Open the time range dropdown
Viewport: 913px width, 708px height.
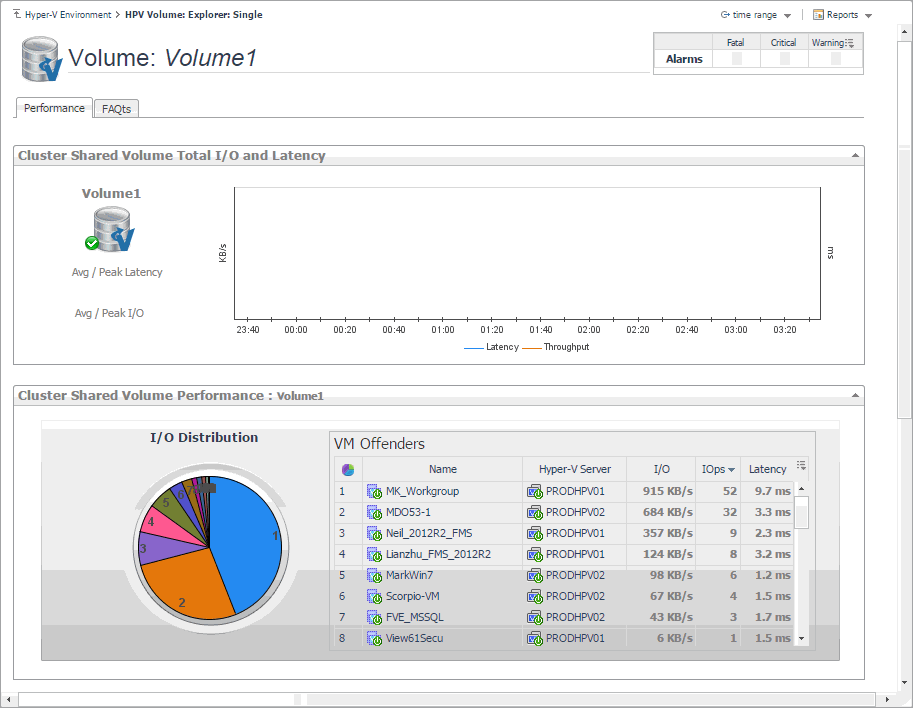(756, 15)
